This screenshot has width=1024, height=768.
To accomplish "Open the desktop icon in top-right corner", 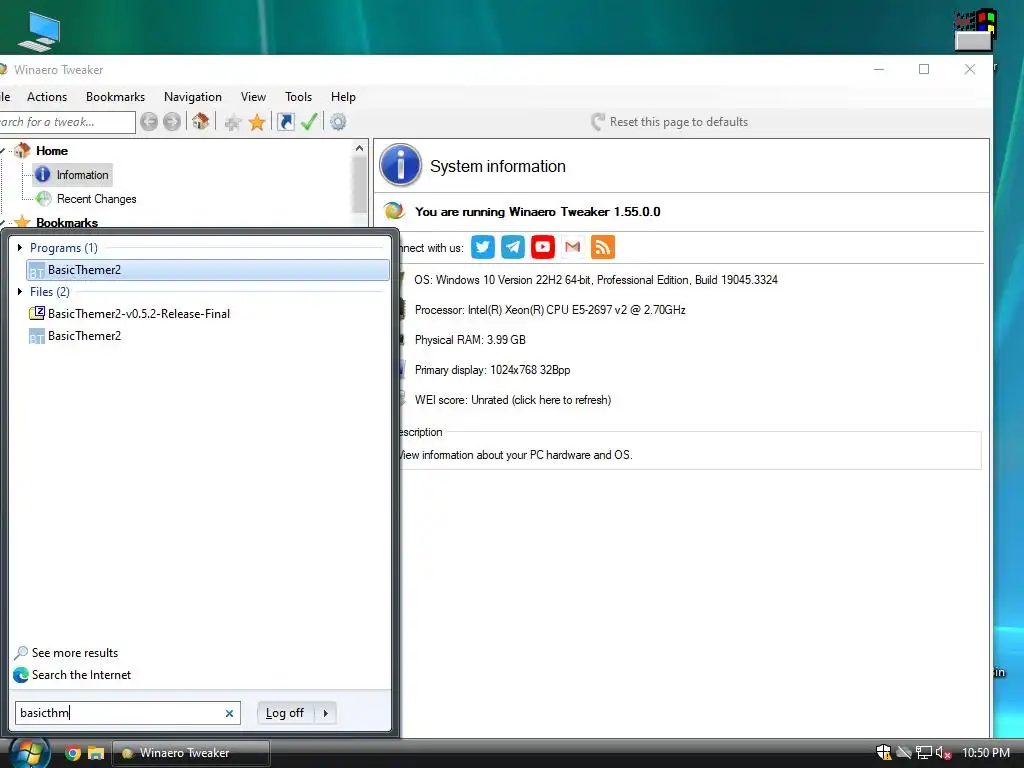I will [x=974, y=31].
